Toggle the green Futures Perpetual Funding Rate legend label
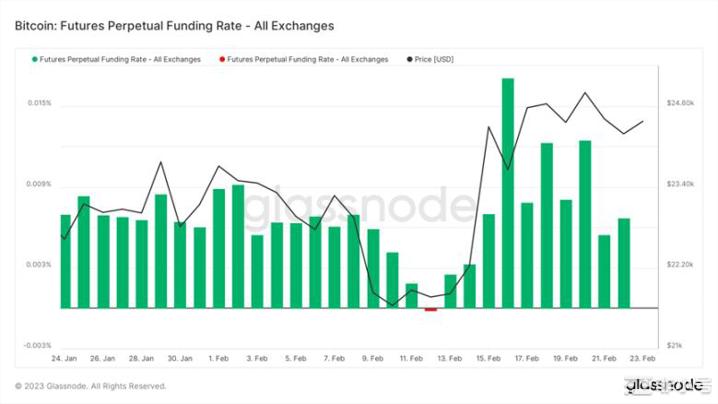718x404 pixels. [x=120, y=60]
